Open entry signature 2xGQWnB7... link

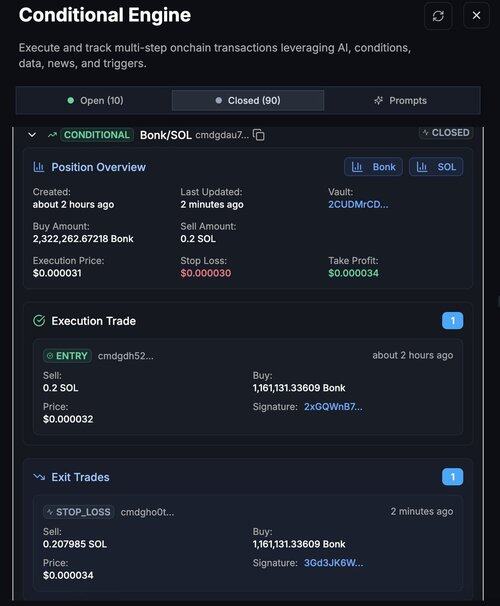[333, 407]
